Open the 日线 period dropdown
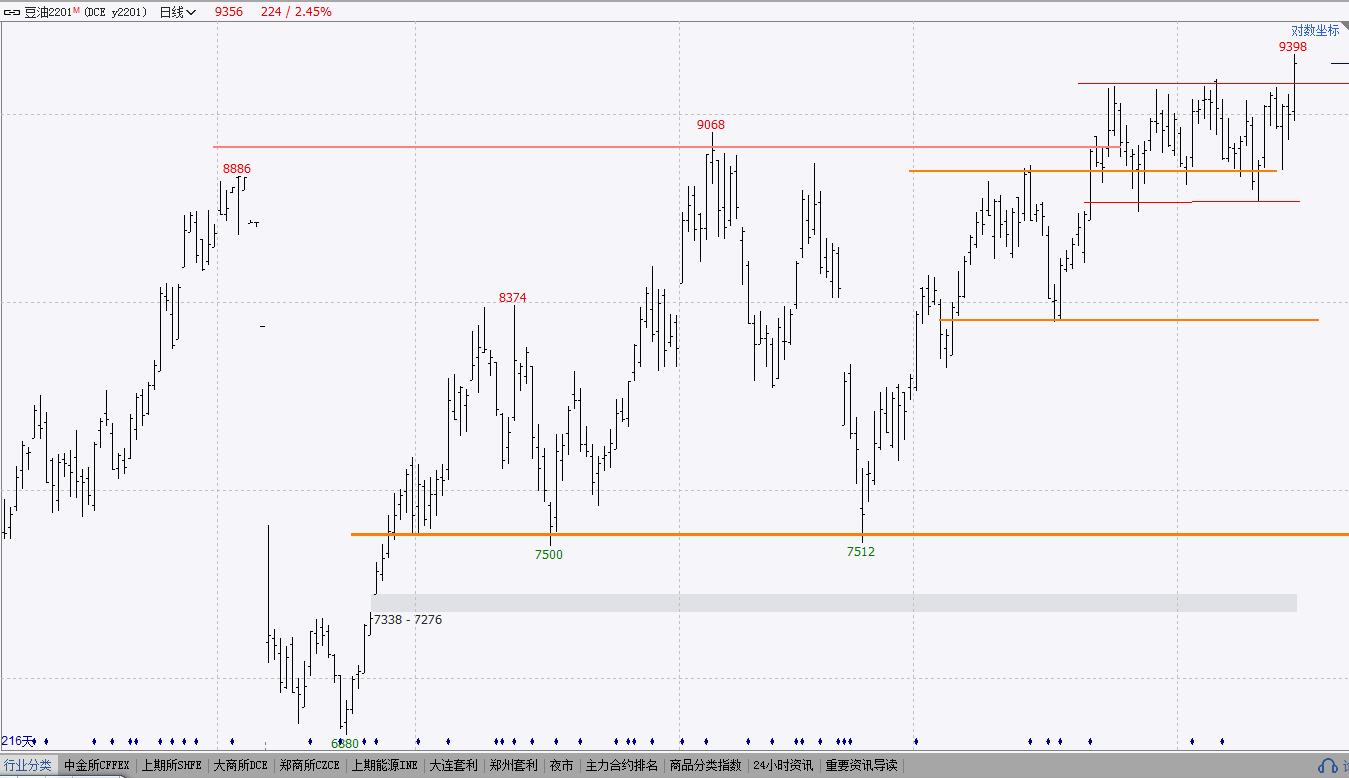 point(179,12)
